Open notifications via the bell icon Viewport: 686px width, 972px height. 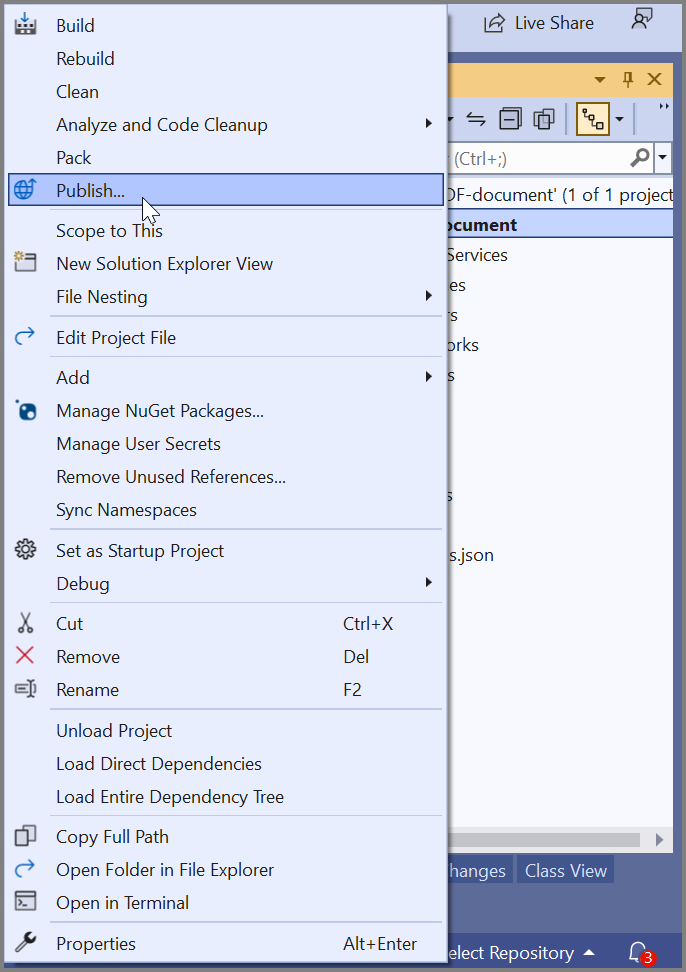pos(639,952)
